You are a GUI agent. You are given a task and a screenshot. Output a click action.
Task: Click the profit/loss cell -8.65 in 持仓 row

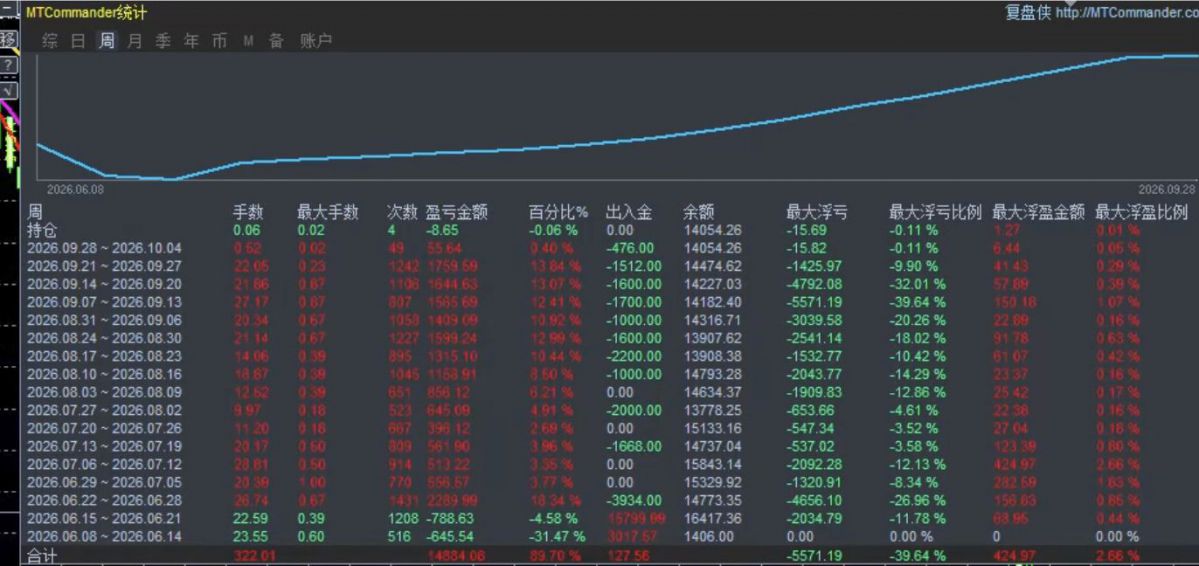tap(442, 230)
